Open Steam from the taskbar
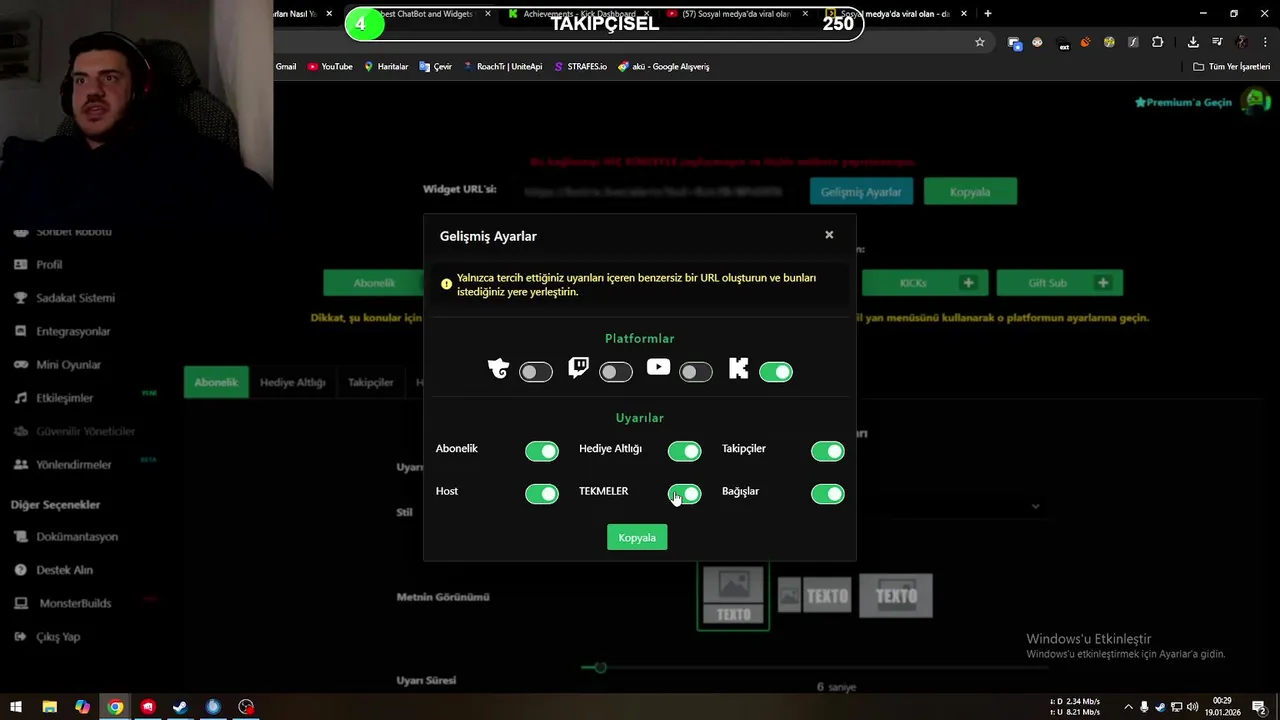The width and height of the screenshot is (1280, 720). (180, 707)
